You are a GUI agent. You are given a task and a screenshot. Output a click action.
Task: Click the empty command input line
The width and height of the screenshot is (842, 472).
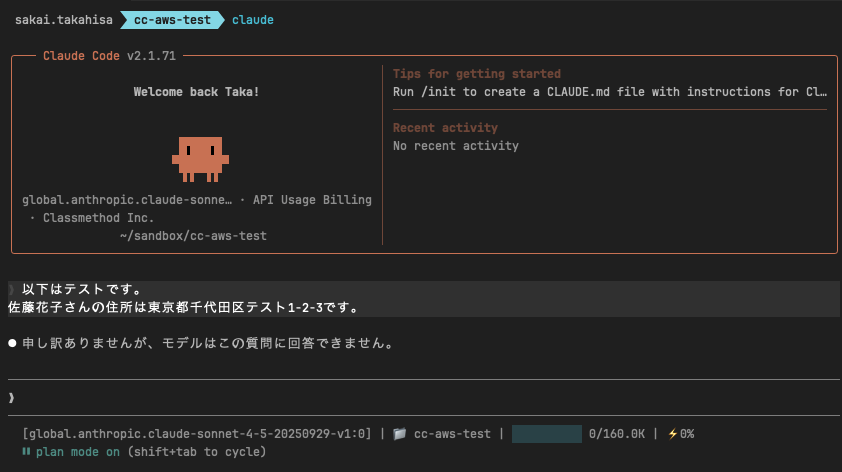click(420, 398)
